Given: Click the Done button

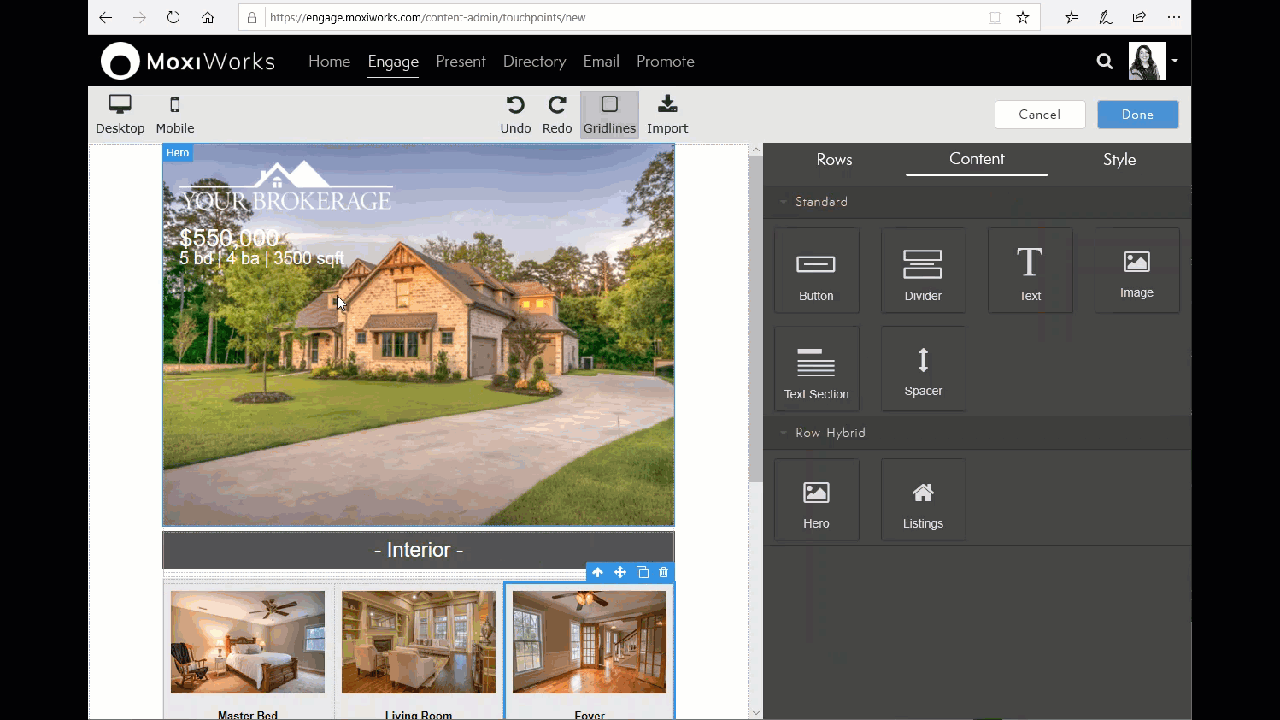Looking at the screenshot, I should 1137,114.
